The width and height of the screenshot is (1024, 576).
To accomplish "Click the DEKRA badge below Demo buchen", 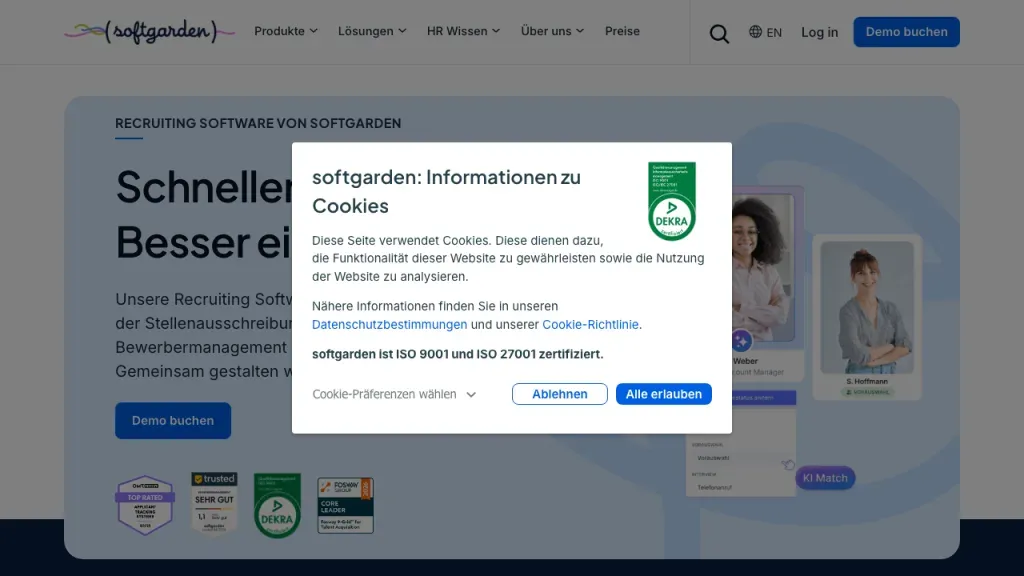I will [277, 505].
